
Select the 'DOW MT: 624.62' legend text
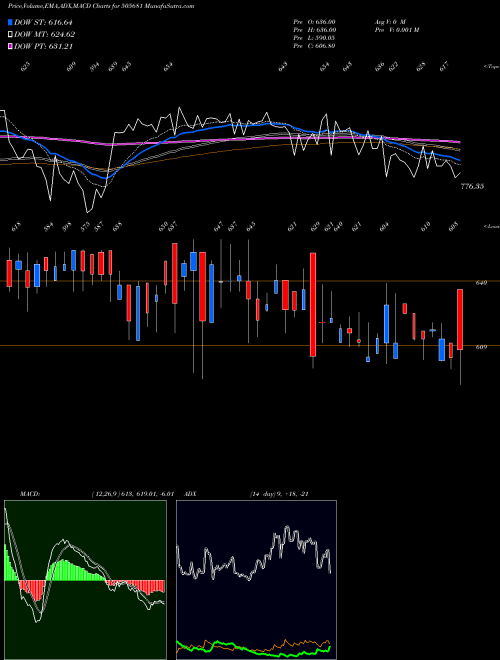45,35
